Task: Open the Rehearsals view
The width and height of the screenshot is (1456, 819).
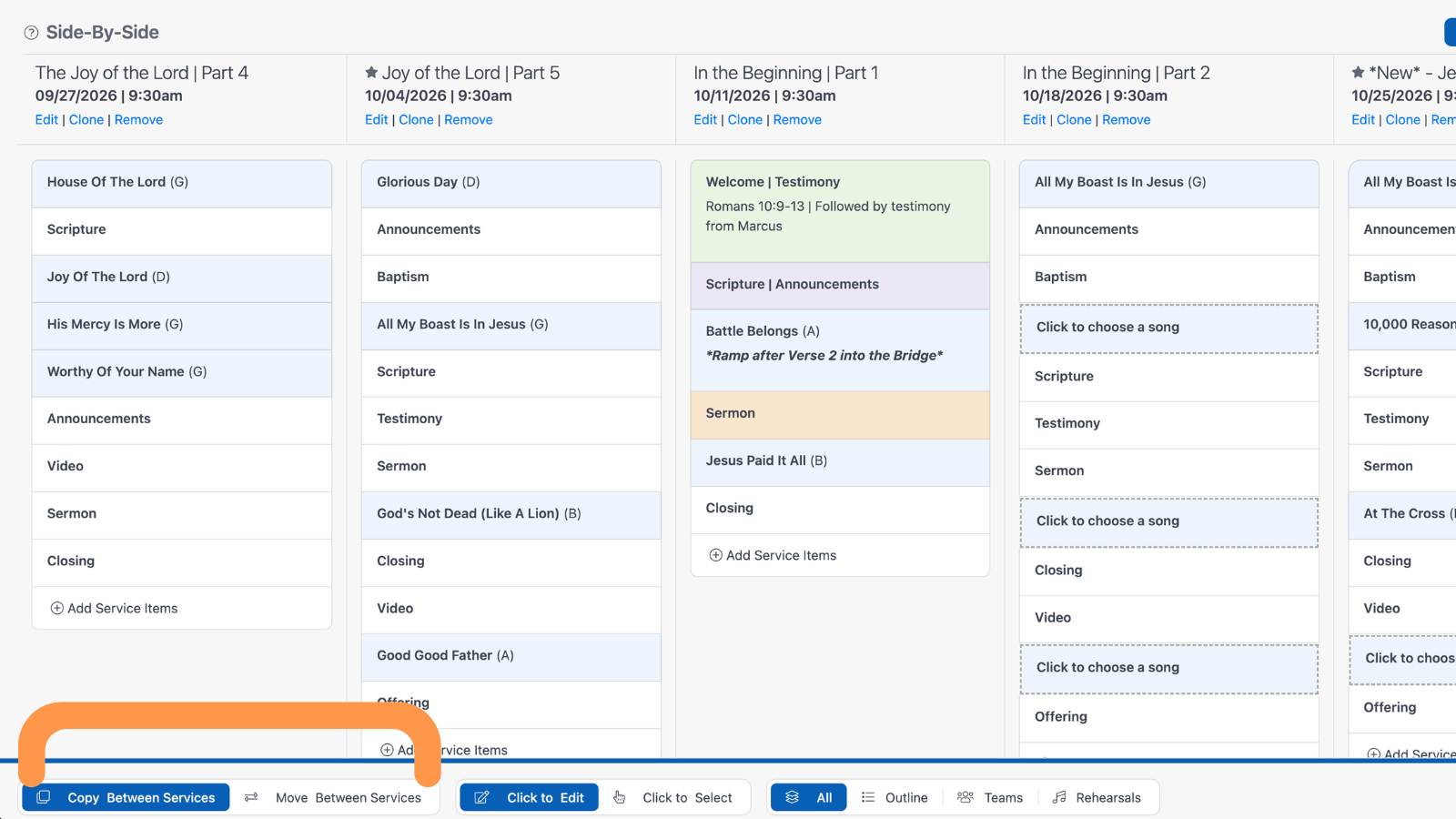Action: 1097,797
